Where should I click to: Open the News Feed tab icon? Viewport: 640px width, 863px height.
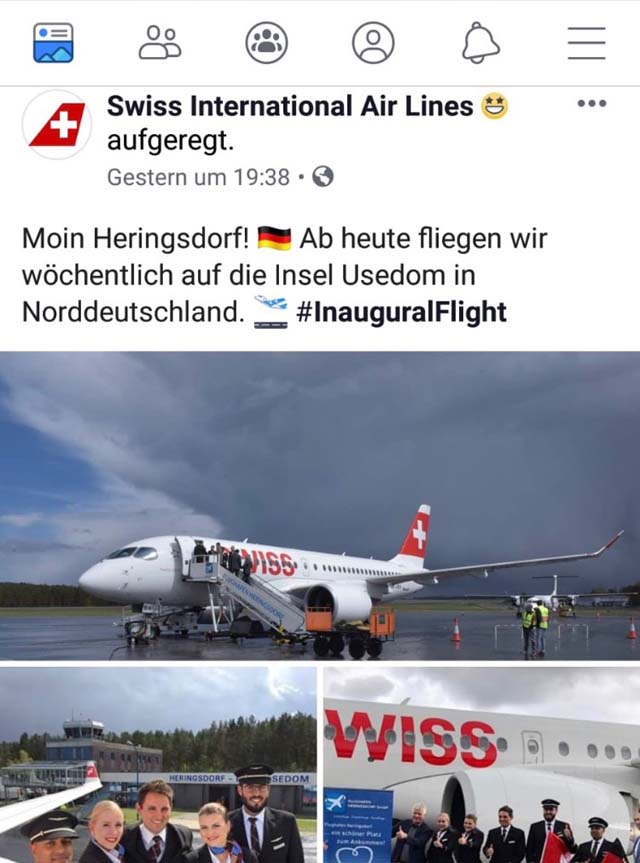53,43
